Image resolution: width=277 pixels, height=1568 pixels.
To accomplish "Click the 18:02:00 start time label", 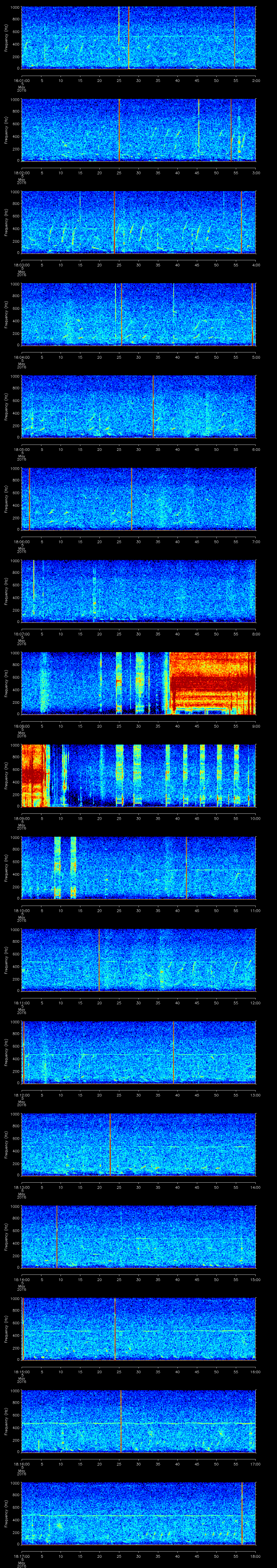I will (21, 173).
